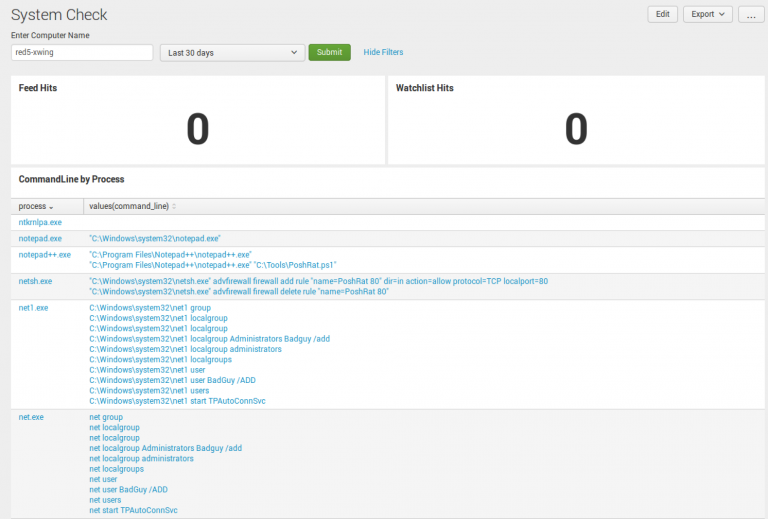Viewport: 768px width, 519px height.
Task: Expand the Last 30 days time picker
Action: click(232, 52)
